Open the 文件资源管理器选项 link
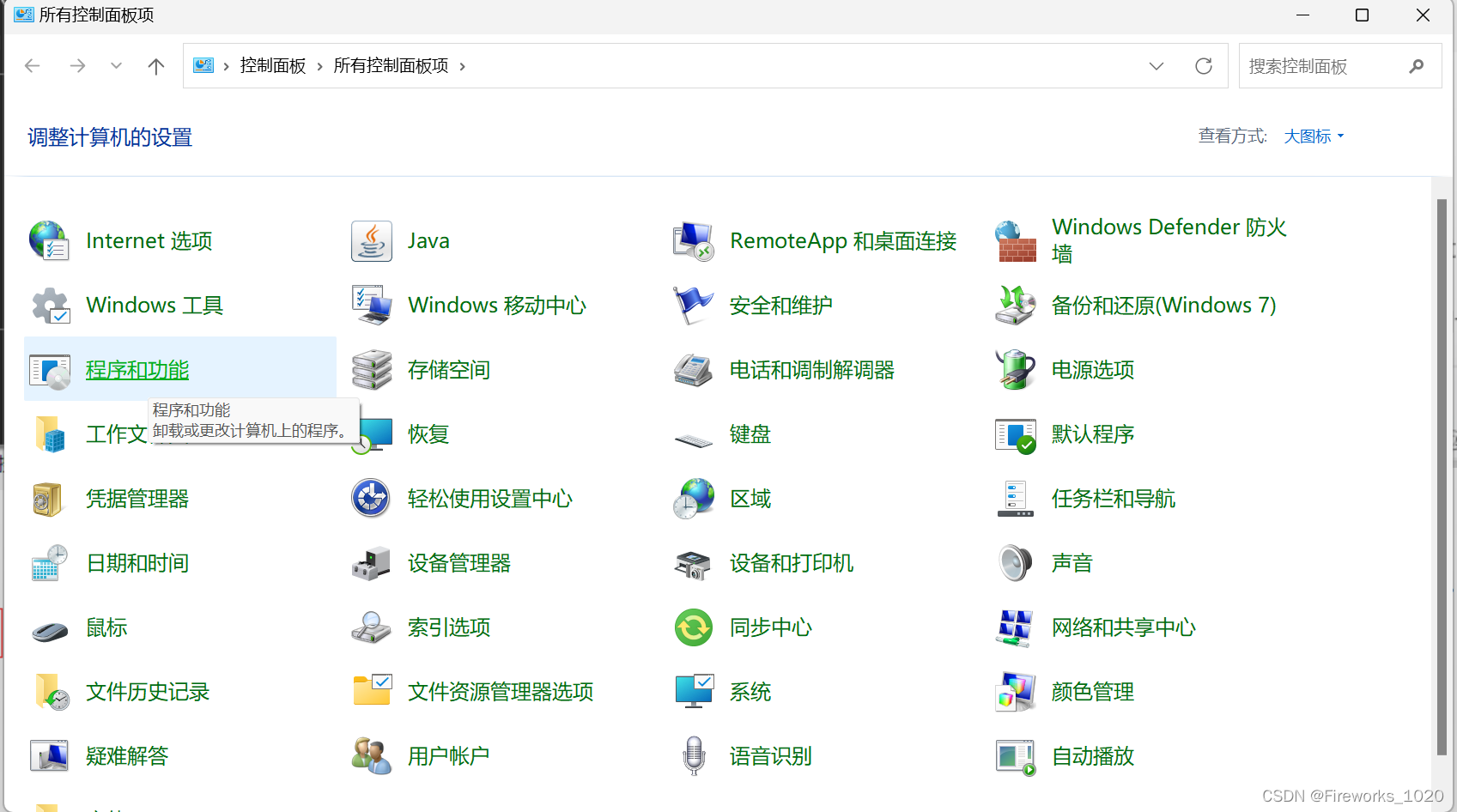This screenshot has height=812, width=1457. point(501,692)
